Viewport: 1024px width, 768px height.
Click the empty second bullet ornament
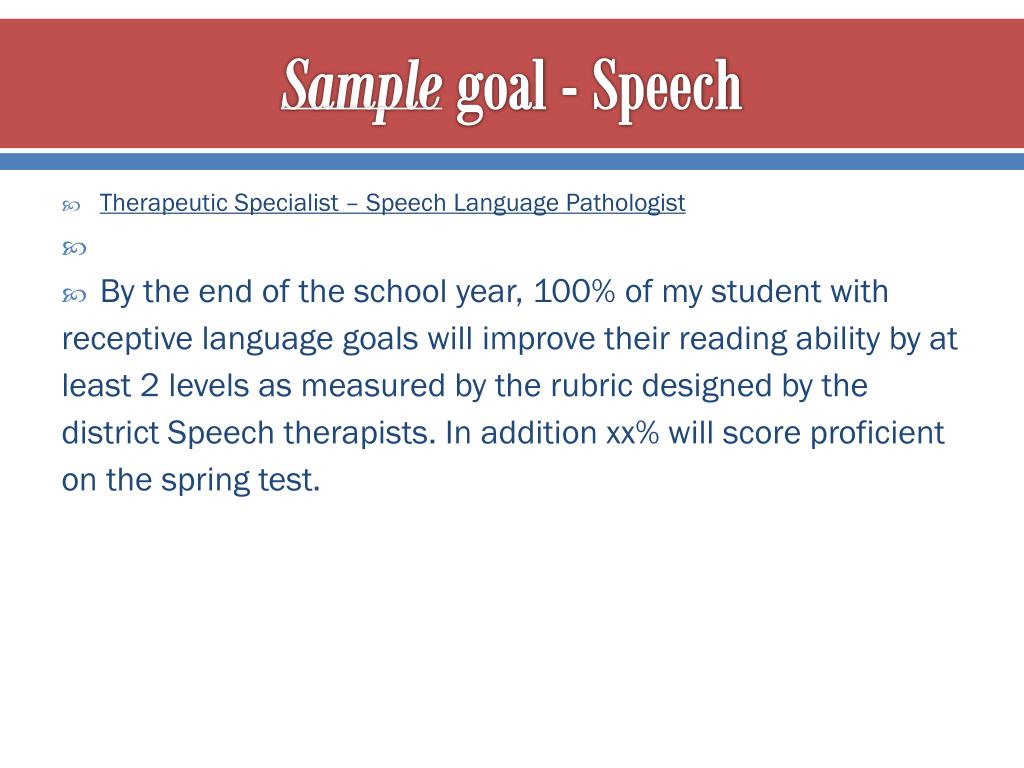pos(74,249)
